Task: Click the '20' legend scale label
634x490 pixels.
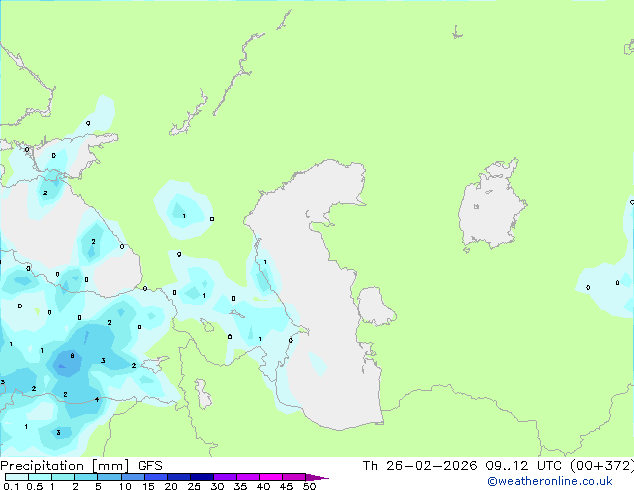Action: click(171, 486)
